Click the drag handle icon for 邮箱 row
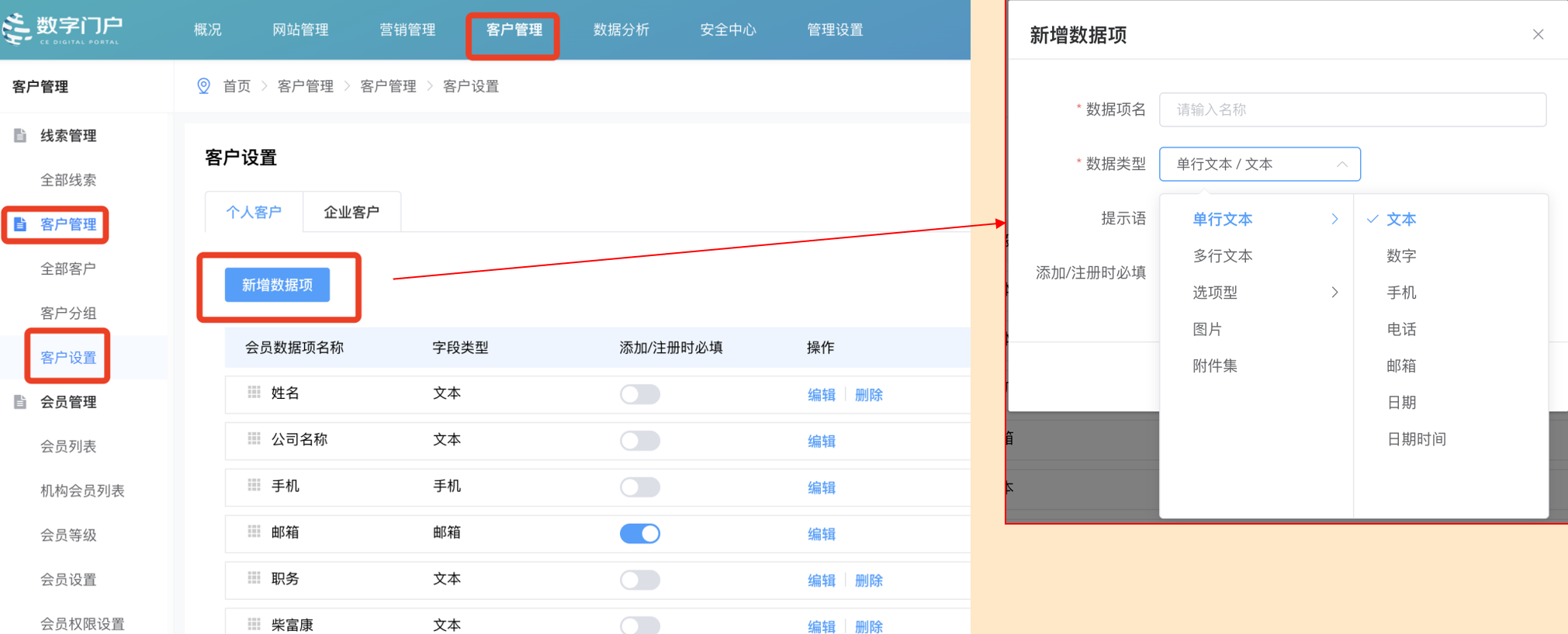The image size is (1568, 634). coord(254,532)
